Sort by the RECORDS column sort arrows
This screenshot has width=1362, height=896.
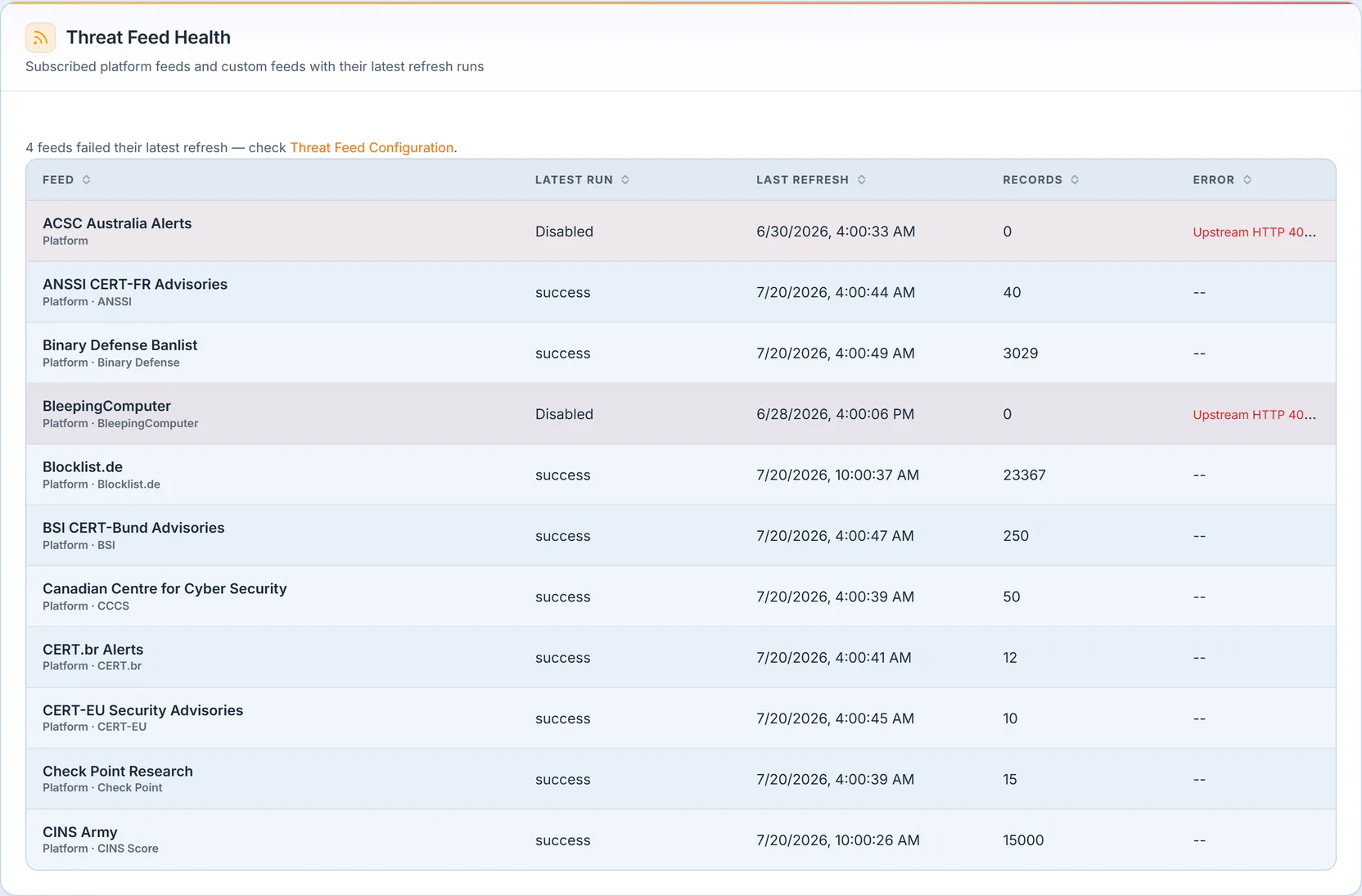(1075, 180)
